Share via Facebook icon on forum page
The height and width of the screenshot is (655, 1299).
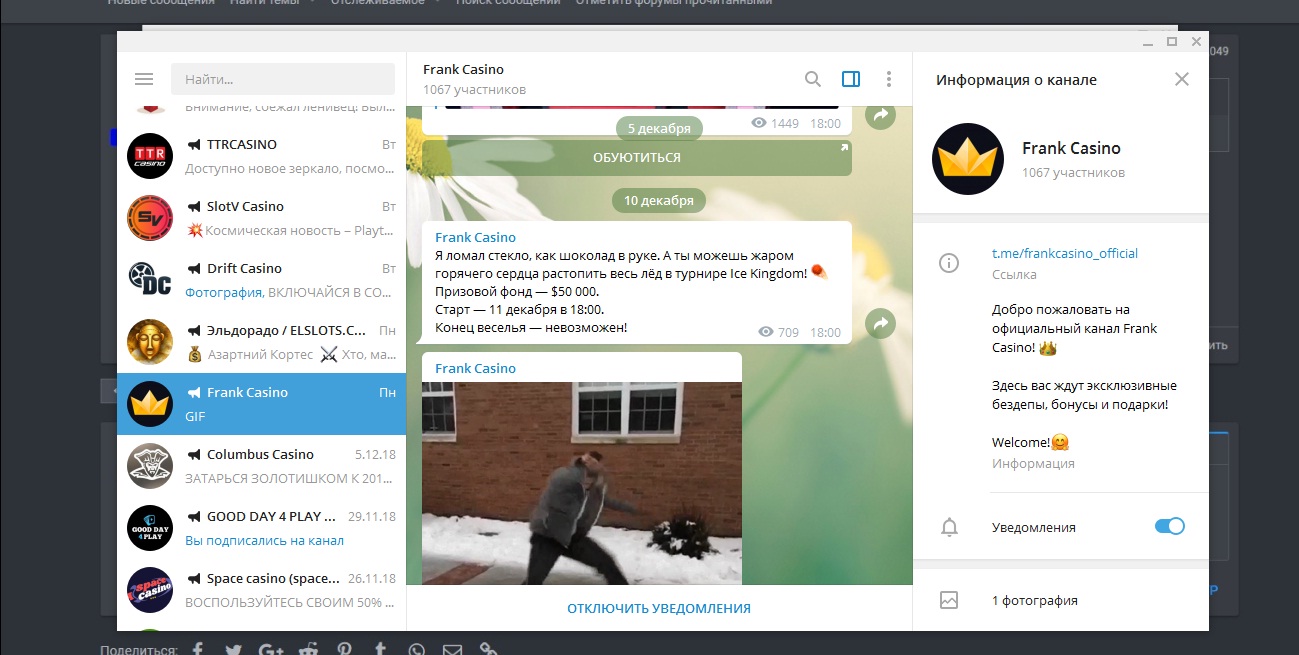point(198,649)
